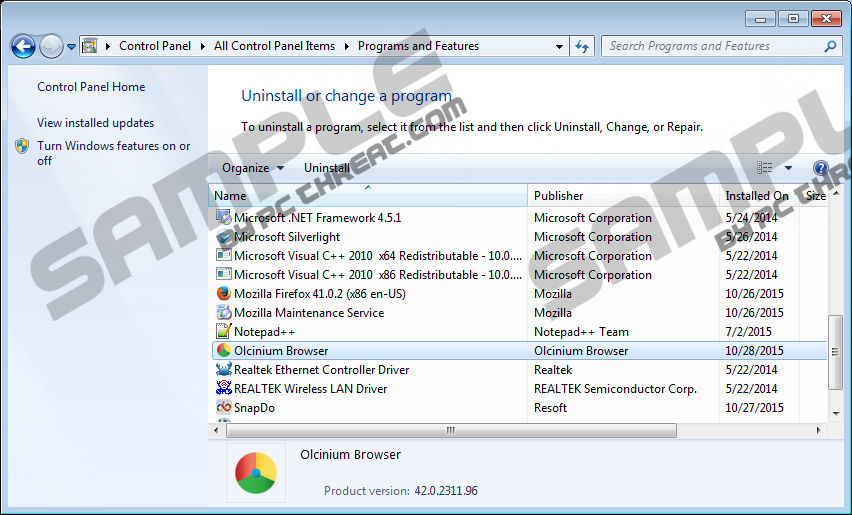
Task: Click Microsoft Visual C++ 2010 x64 Redistributable name
Action: 378,256
